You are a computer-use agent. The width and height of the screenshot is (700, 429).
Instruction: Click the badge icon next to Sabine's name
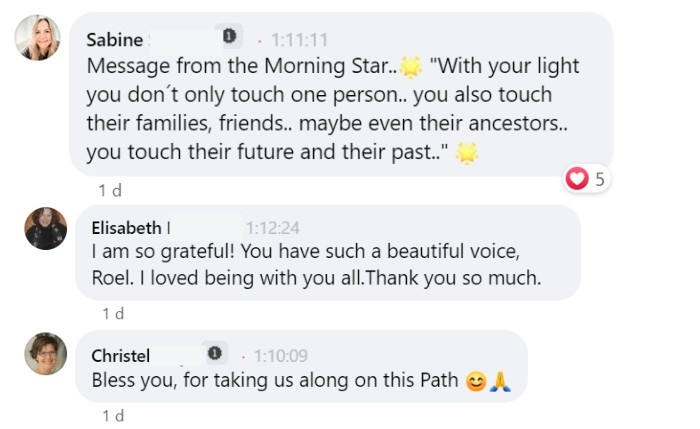pyautogui.click(x=229, y=37)
